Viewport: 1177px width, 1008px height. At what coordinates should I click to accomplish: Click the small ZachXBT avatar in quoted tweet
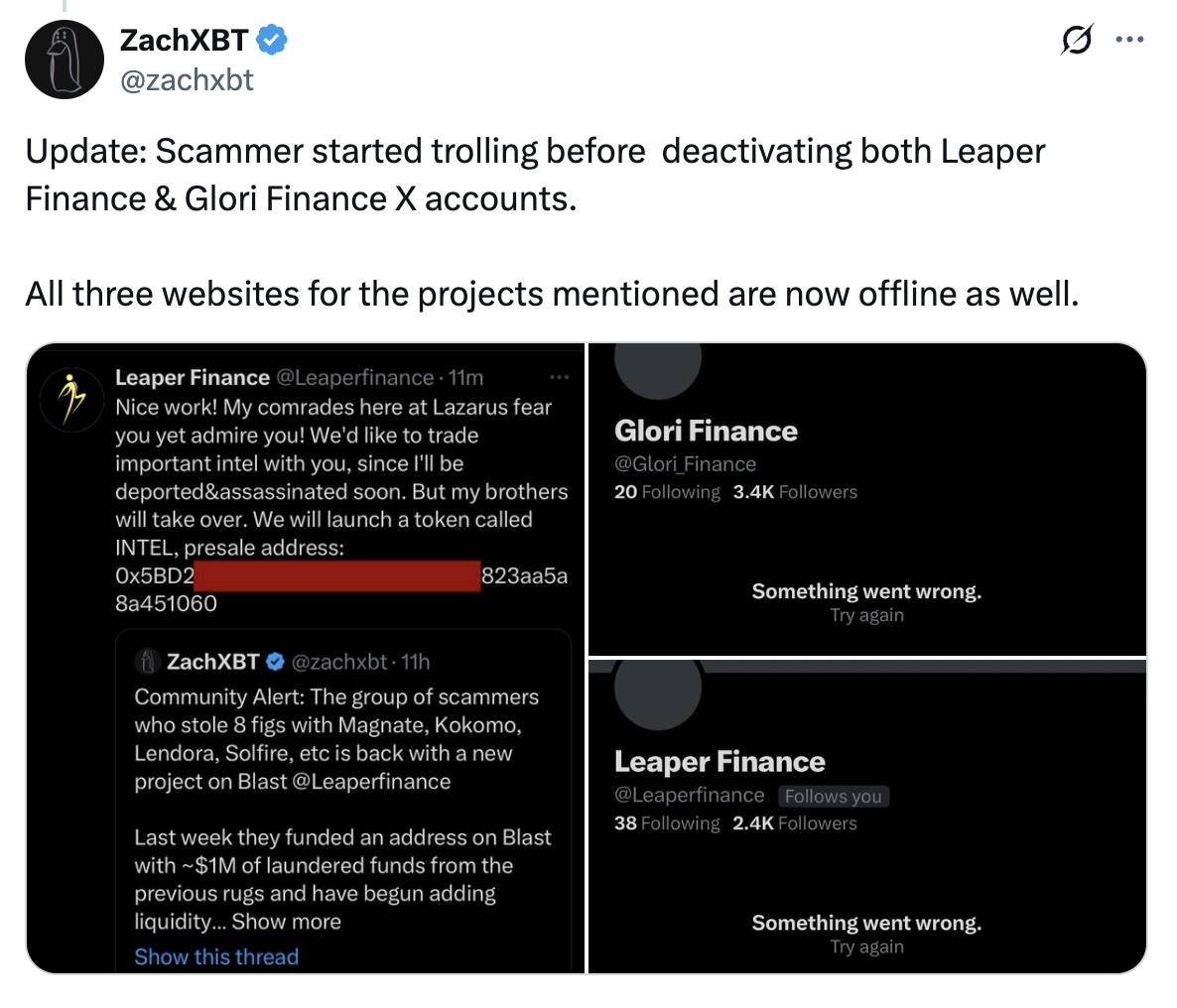(149, 662)
